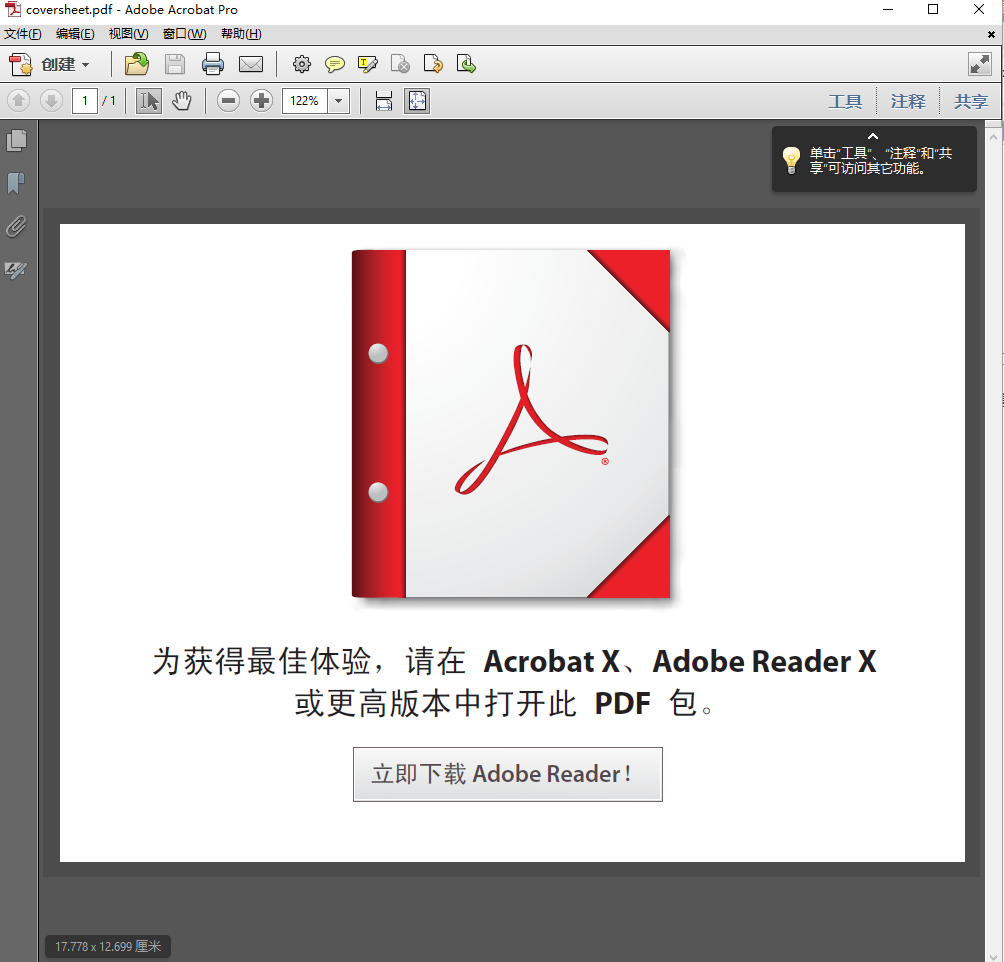Open the 编辑(E) menu
The width and height of the screenshot is (1004, 962).
point(75,34)
